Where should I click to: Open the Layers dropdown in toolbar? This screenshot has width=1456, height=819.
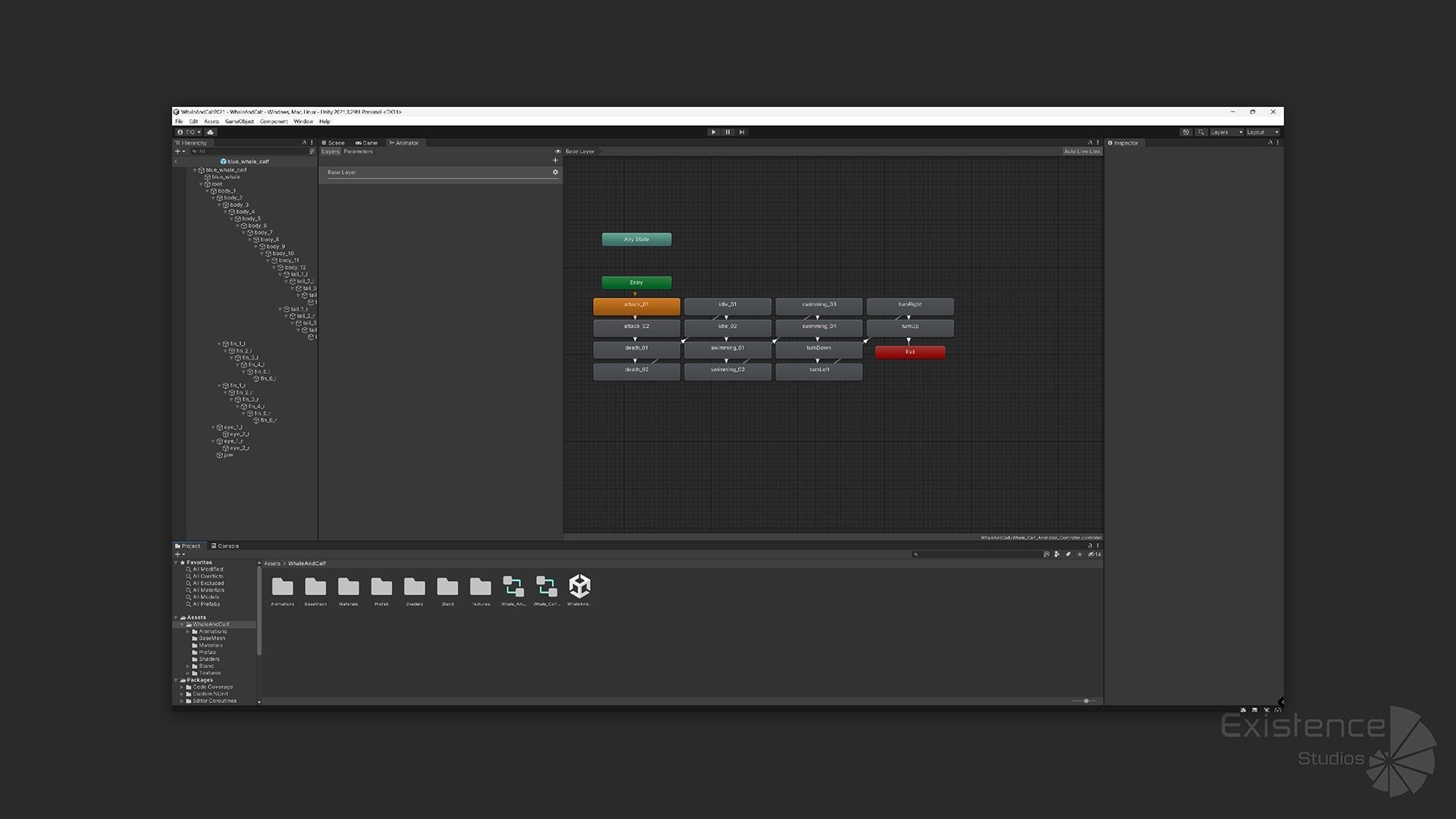pyautogui.click(x=1226, y=132)
